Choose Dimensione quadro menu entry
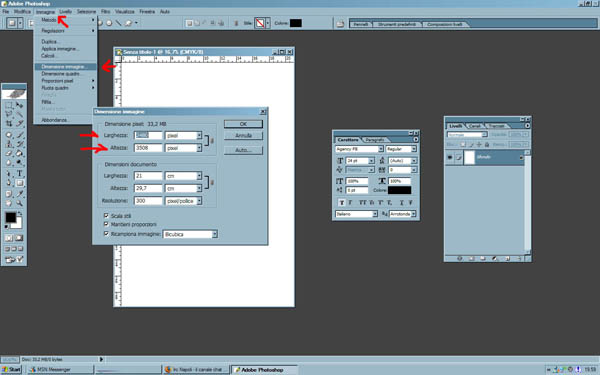This screenshot has width=600, height=375. click(x=60, y=74)
